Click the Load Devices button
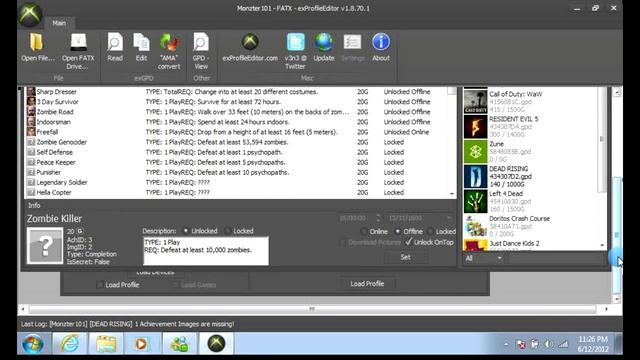Screen dimensions: 640x360 (x=155, y=273)
